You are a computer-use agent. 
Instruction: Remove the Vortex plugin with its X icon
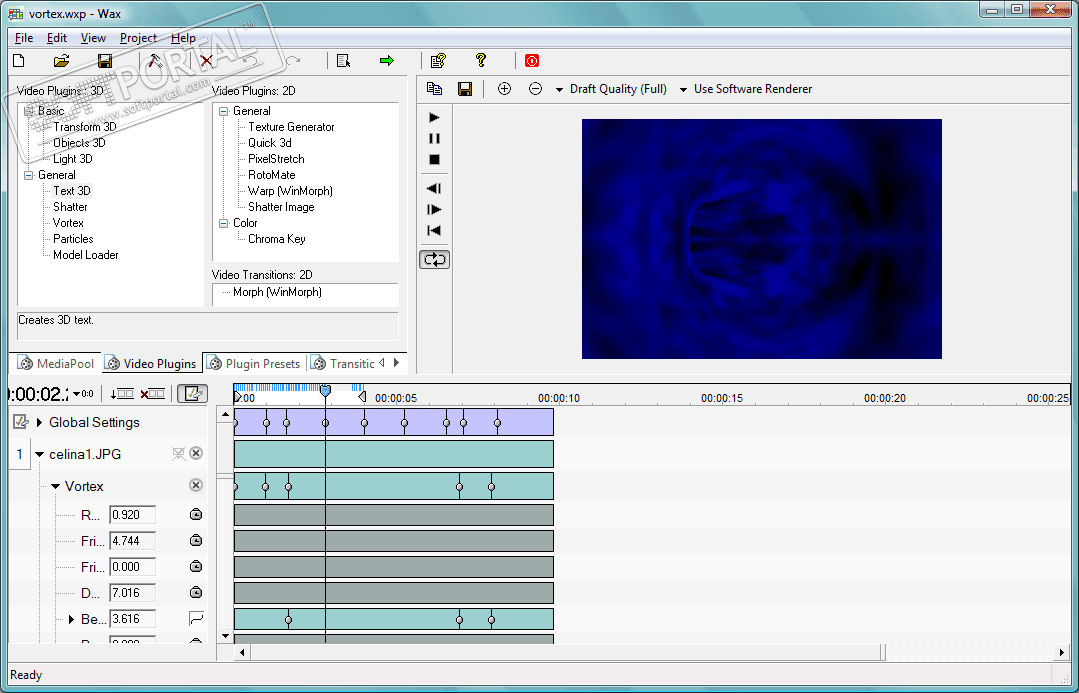[196, 486]
